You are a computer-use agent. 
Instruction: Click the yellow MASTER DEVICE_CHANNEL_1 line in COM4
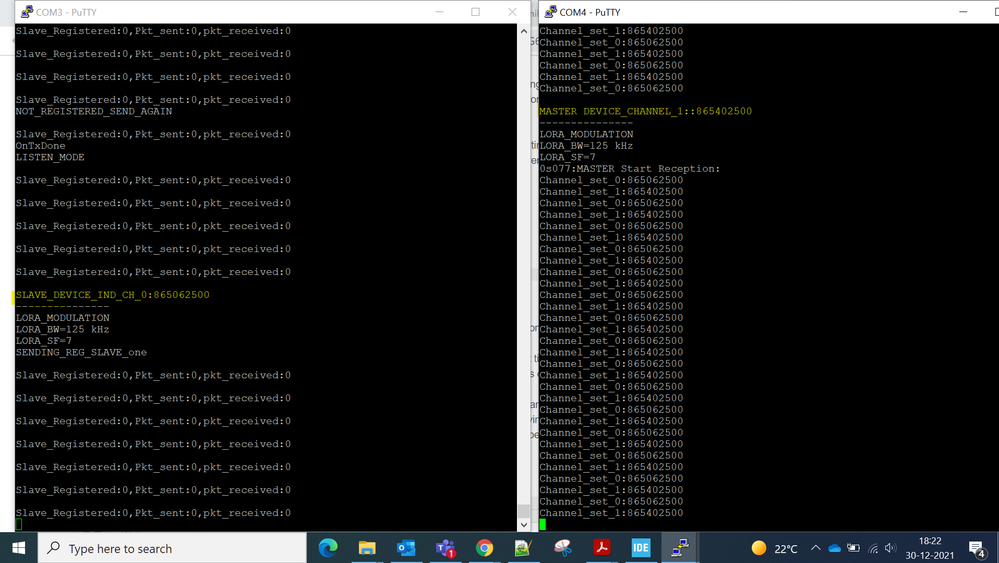click(x=645, y=111)
